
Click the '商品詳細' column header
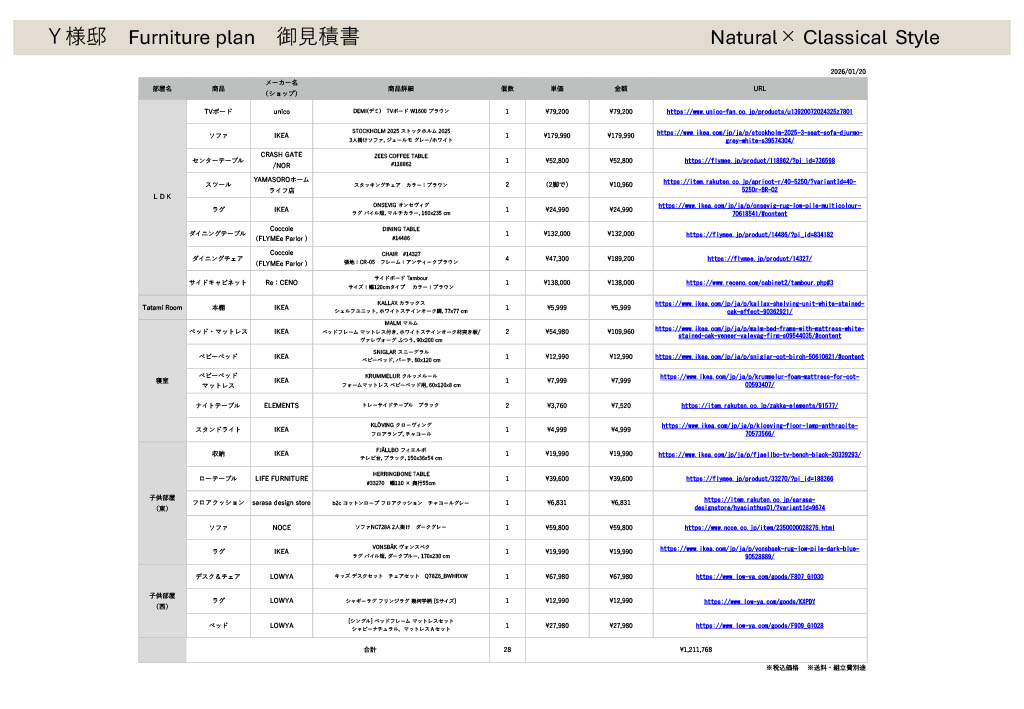pos(401,88)
